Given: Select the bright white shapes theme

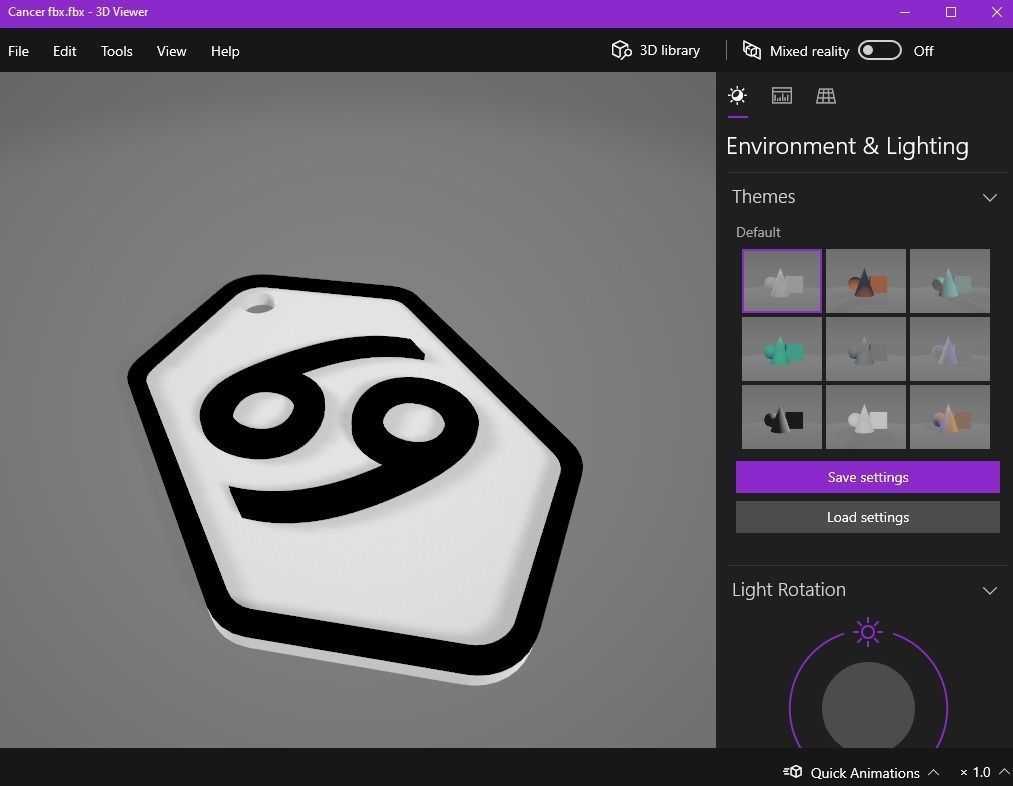Looking at the screenshot, I should [866, 417].
